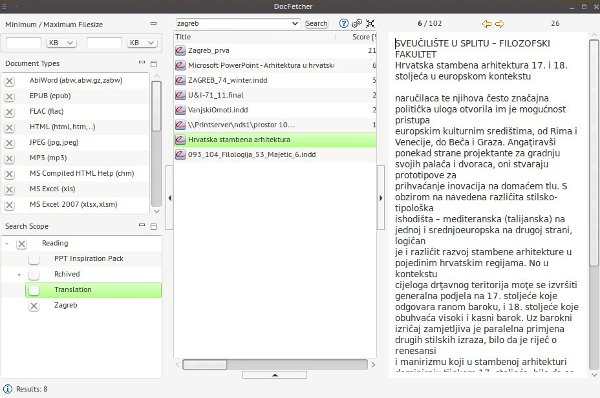Click the up arrow handle below results
This screenshot has height=398, width=600.
(274, 375)
